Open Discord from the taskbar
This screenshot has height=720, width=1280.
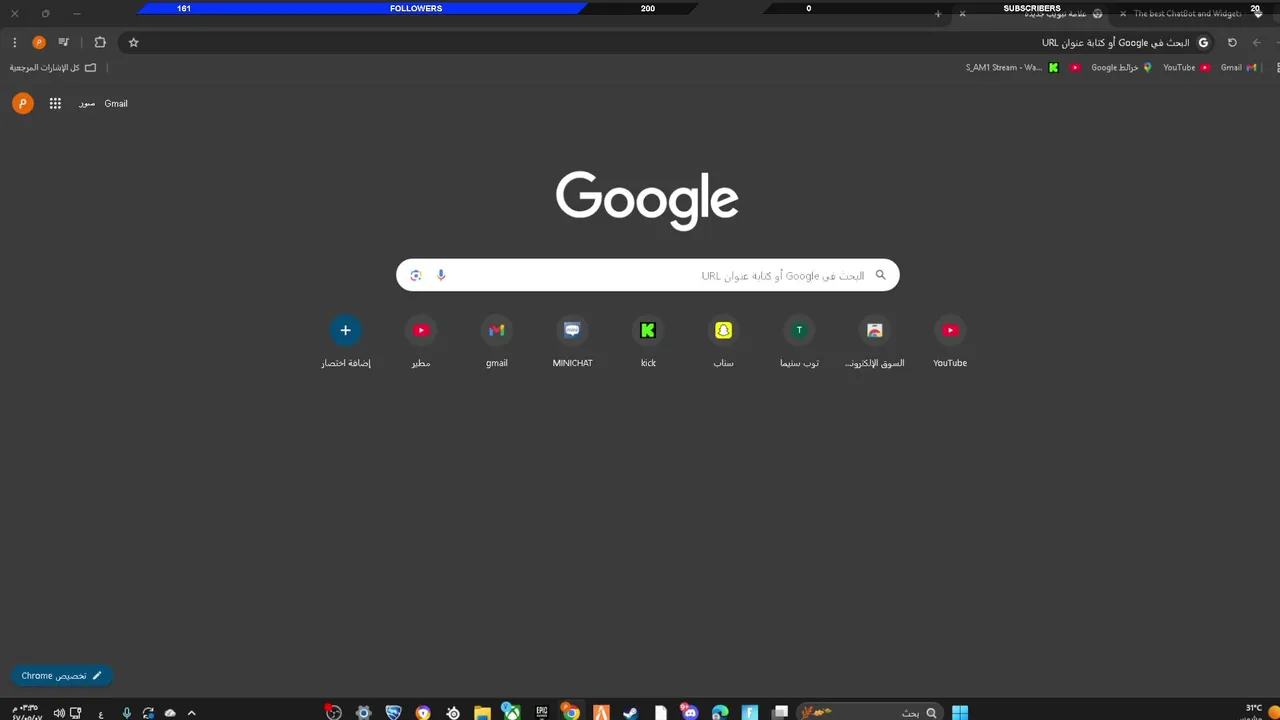click(x=690, y=712)
